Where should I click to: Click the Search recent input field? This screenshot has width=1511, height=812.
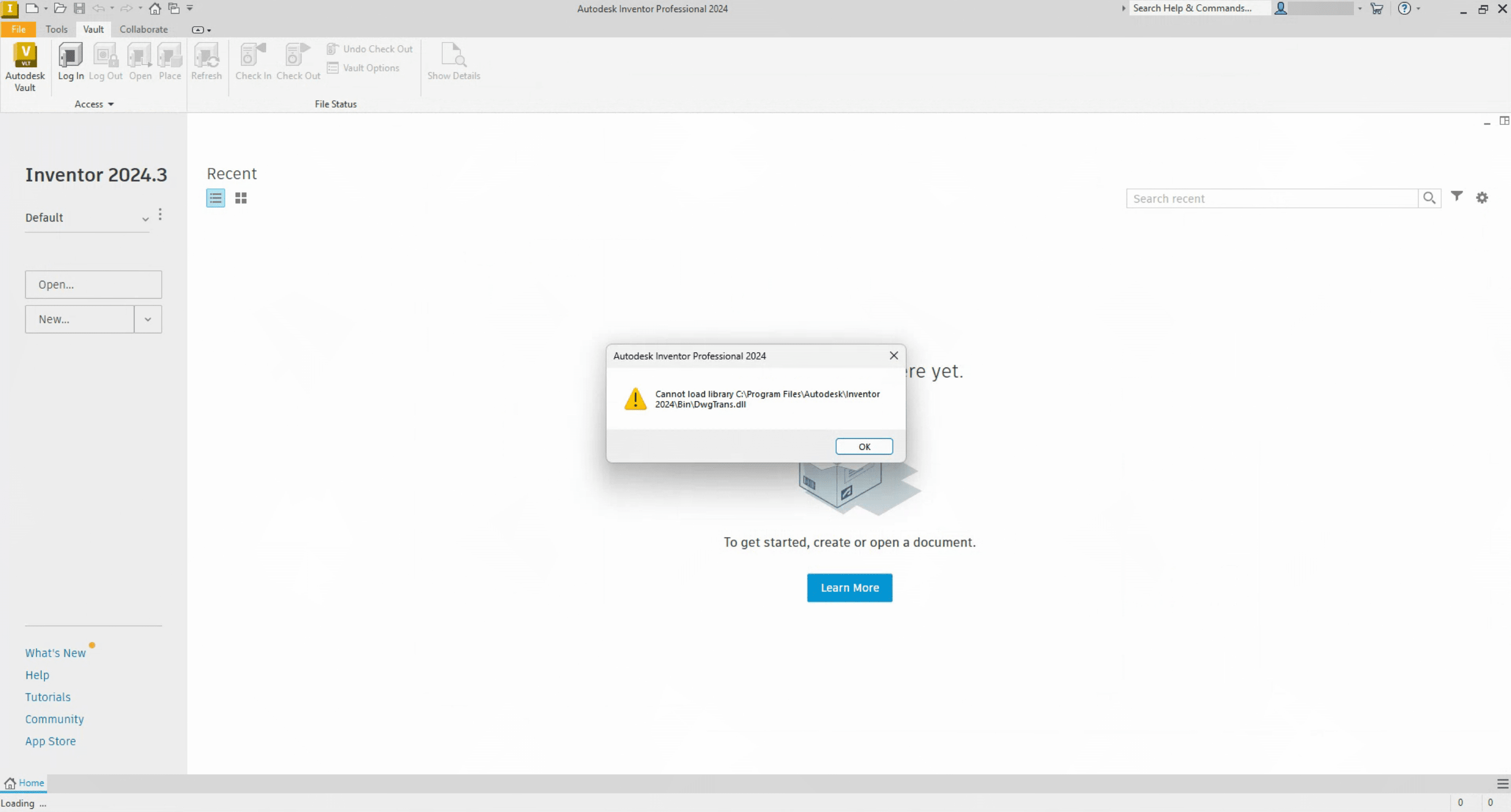pos(1272,198)
